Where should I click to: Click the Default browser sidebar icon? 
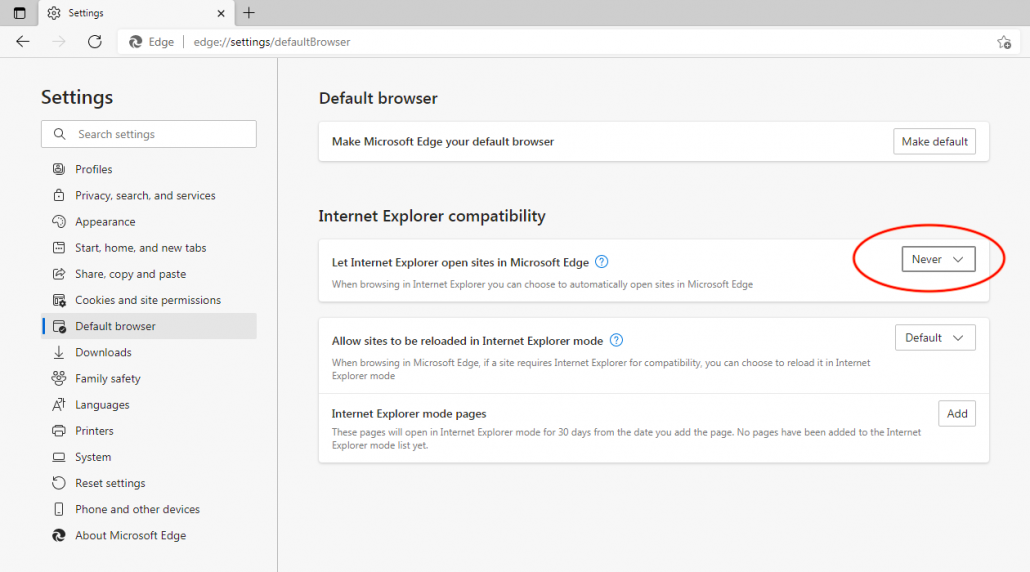pyautogui.click(x=59, y=326)
